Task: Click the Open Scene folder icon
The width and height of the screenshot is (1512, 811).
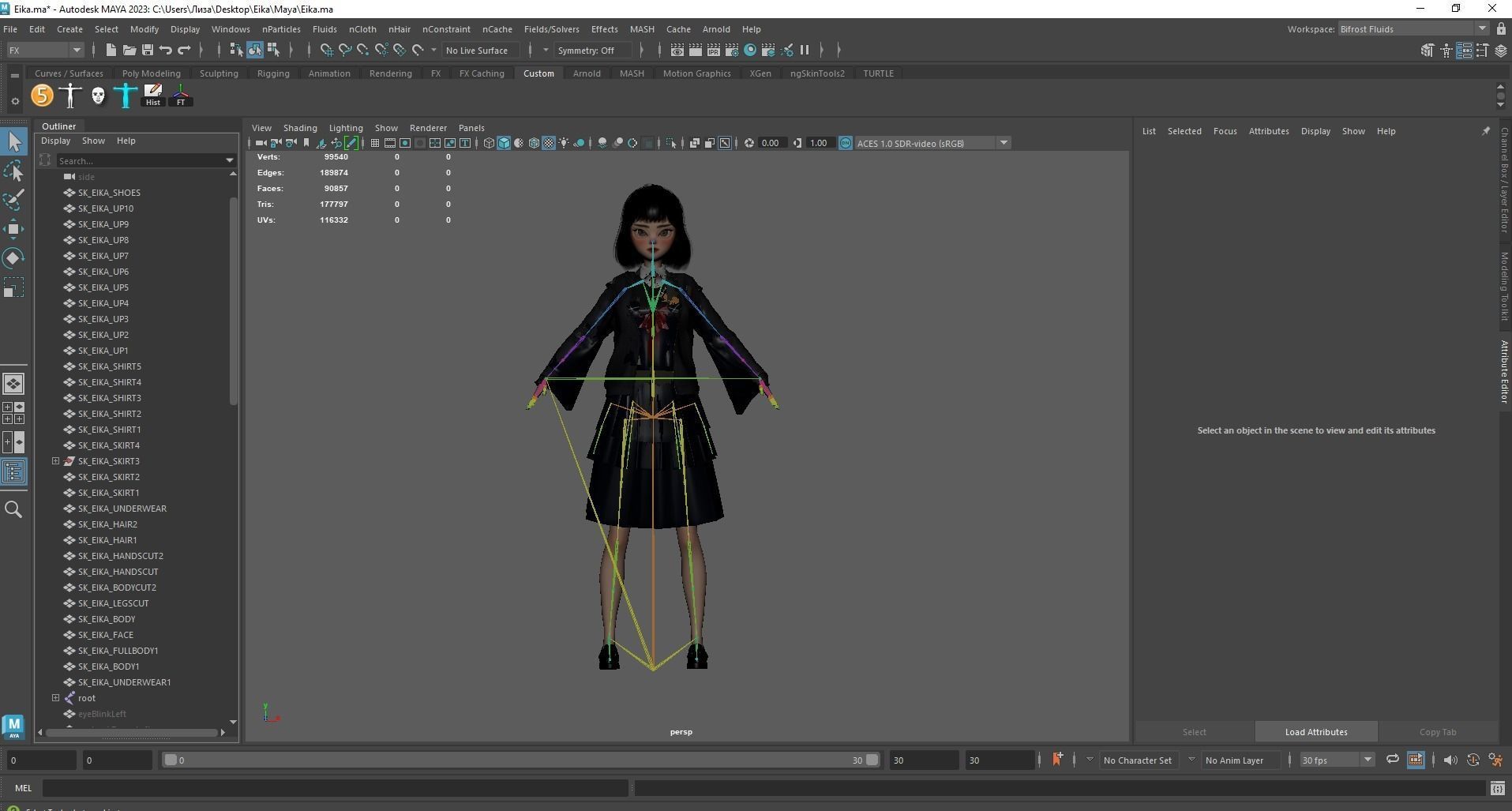Action: pyautogui.click(x=129, y=50)
